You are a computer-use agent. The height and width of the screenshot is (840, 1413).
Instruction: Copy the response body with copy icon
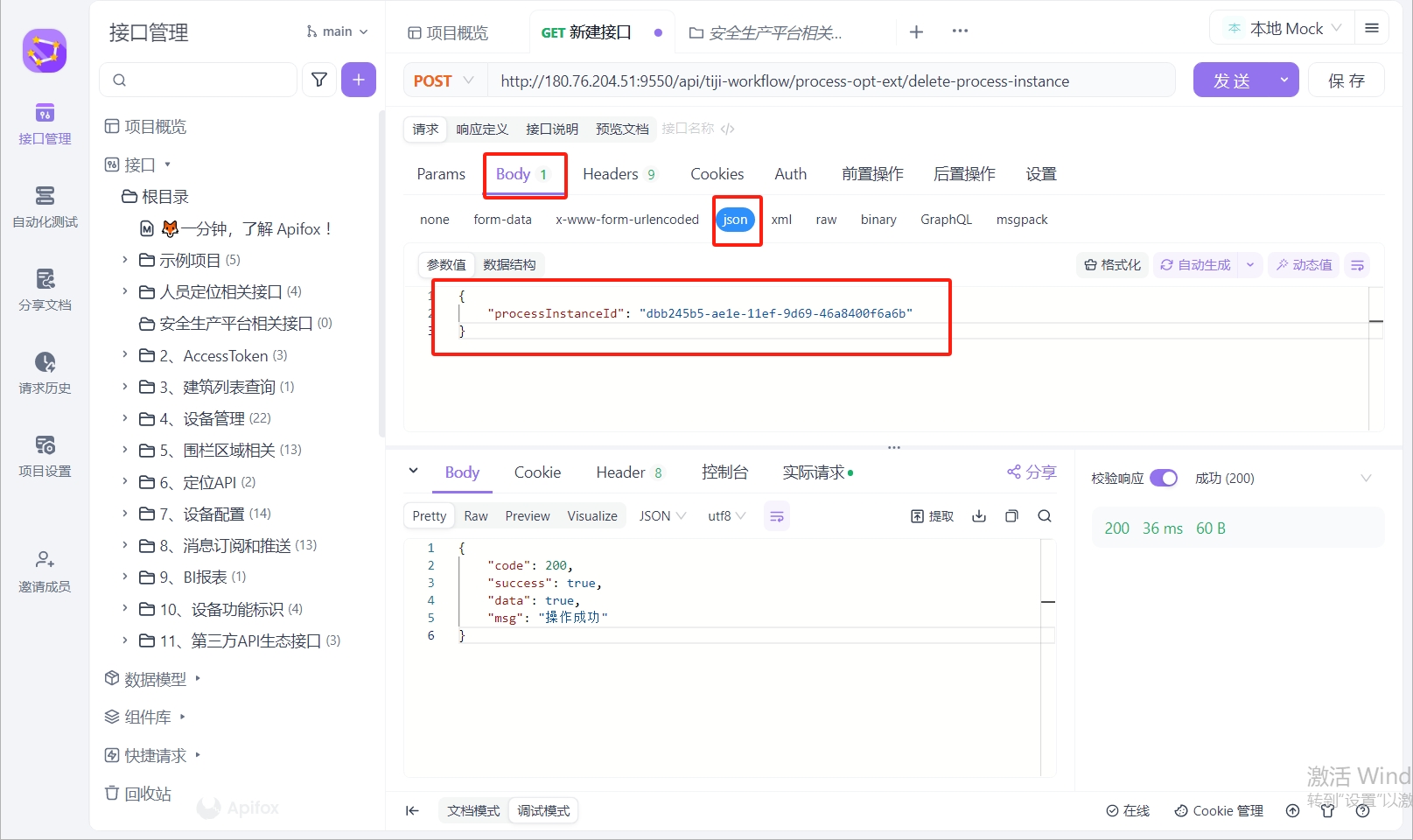point(1011,516)
